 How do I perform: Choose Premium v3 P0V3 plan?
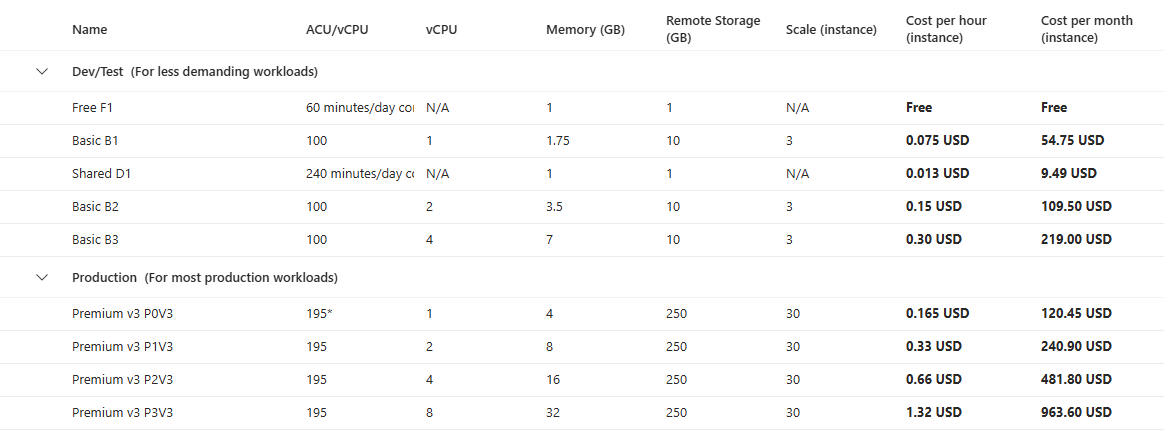(116, 314)
